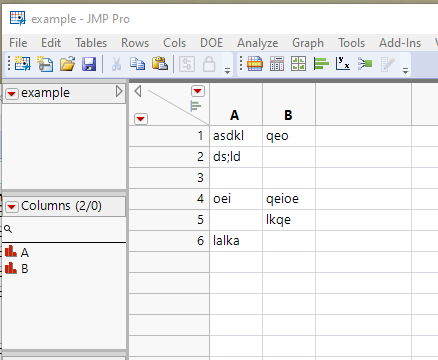Select row number 1

(x=169, y=136)
